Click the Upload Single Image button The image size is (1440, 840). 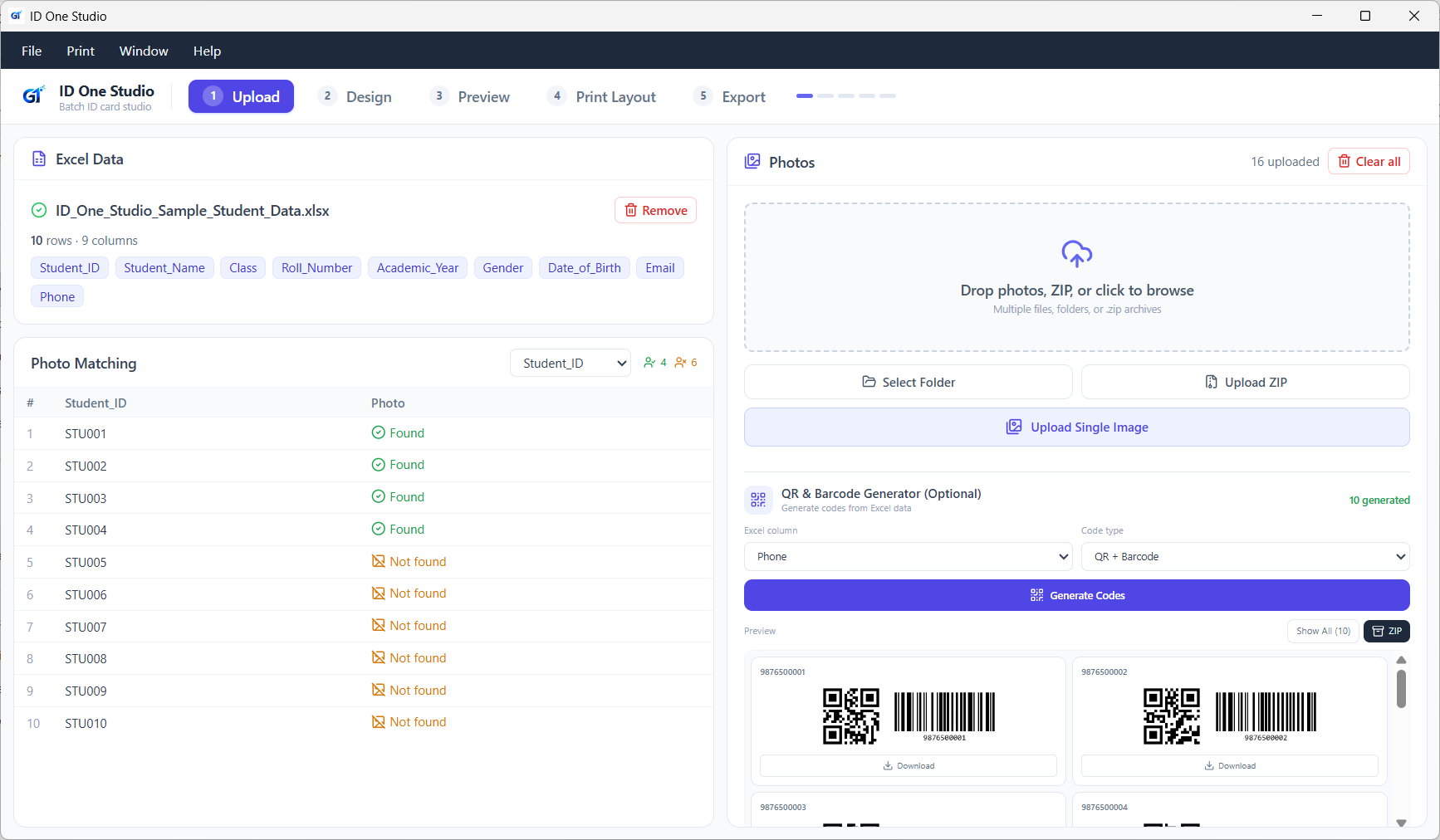(x=1077, y=427)
